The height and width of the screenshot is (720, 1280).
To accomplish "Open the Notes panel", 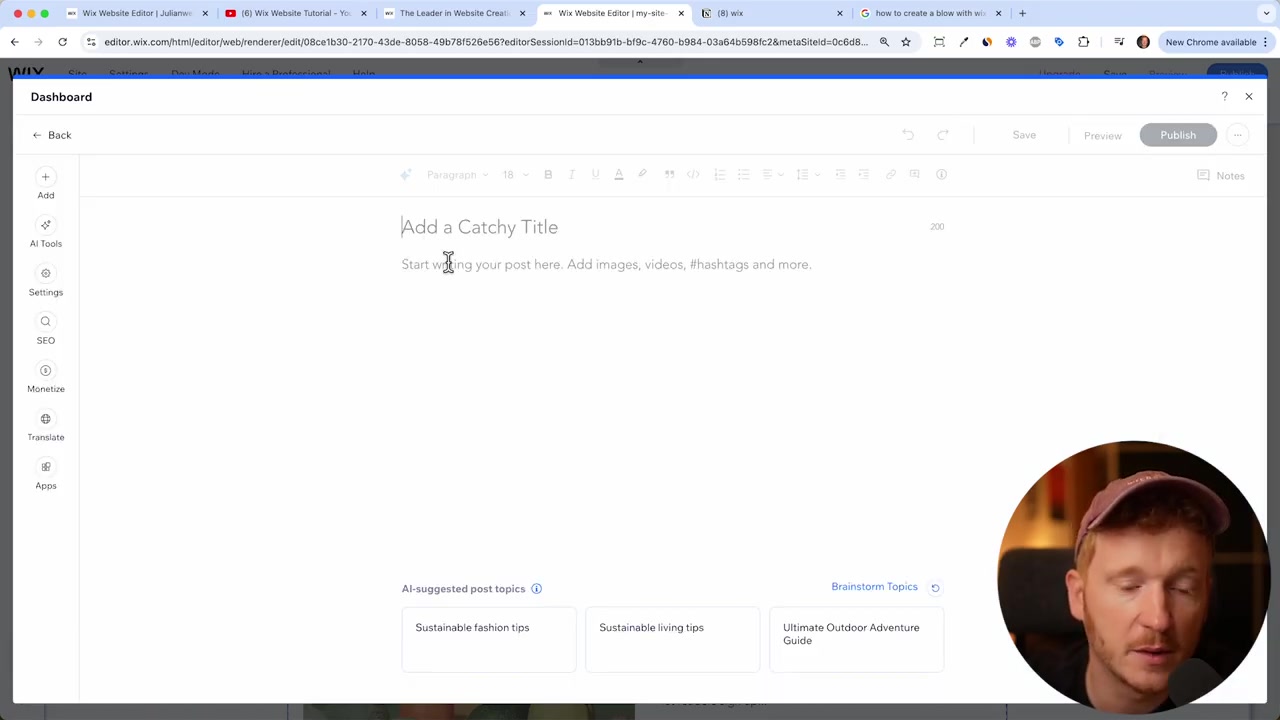I will pos(1221,176).
